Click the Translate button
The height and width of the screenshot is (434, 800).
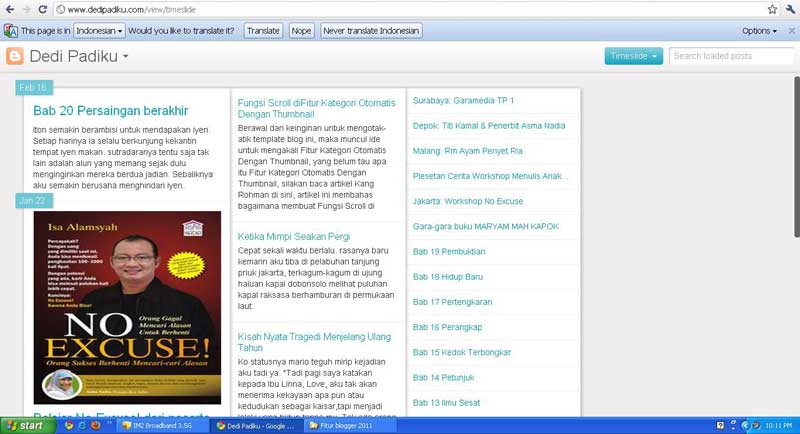click(263, 31)
